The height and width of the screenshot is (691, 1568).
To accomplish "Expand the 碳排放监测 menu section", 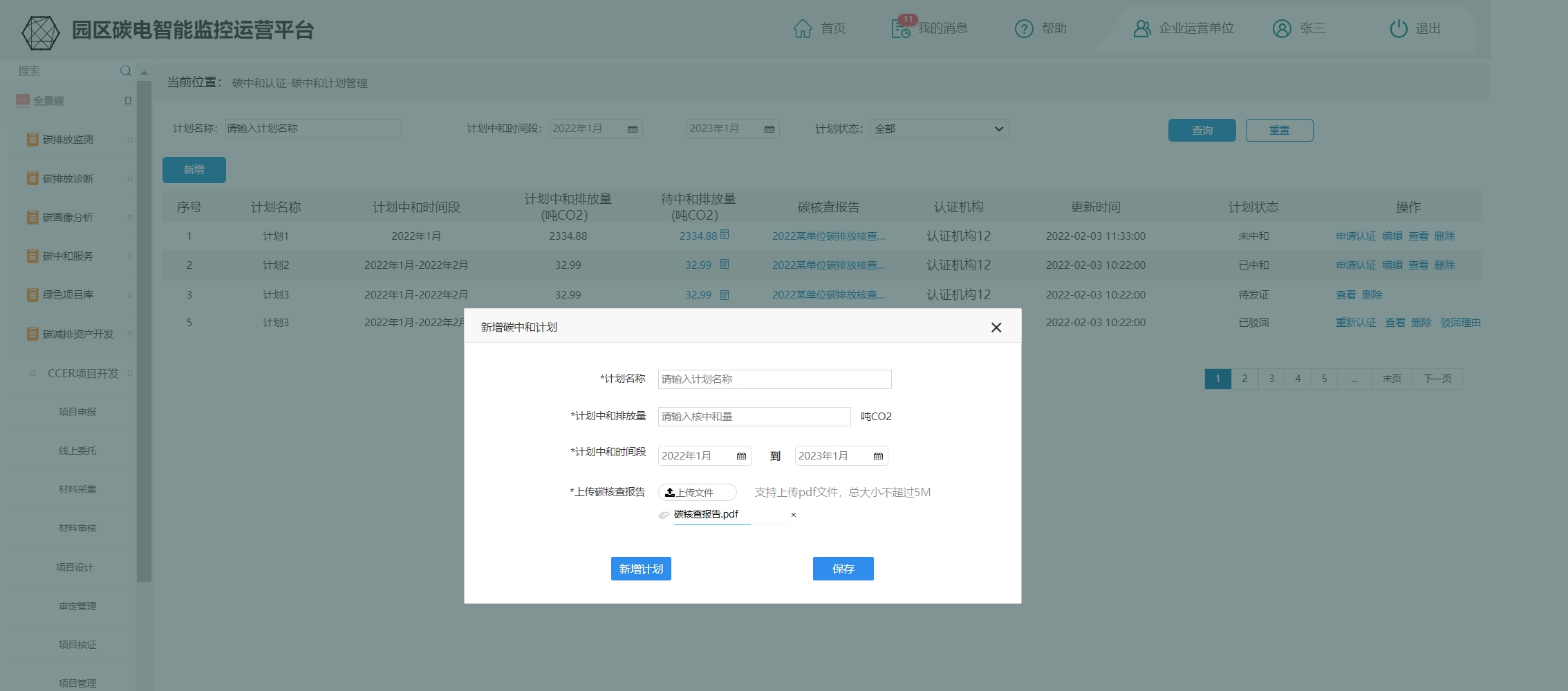I will pyautogui.click(x=130, y=140).
